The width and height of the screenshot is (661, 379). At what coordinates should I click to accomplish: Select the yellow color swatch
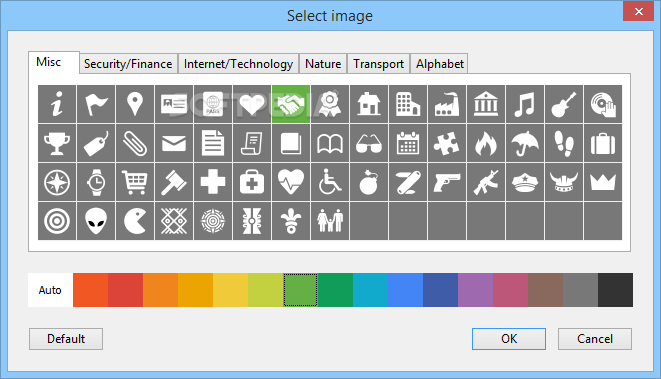click(x=230, y=290)
